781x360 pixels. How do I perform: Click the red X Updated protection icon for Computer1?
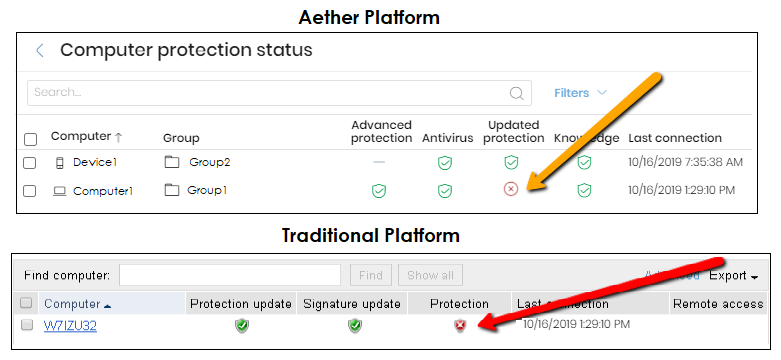point(511,189)
